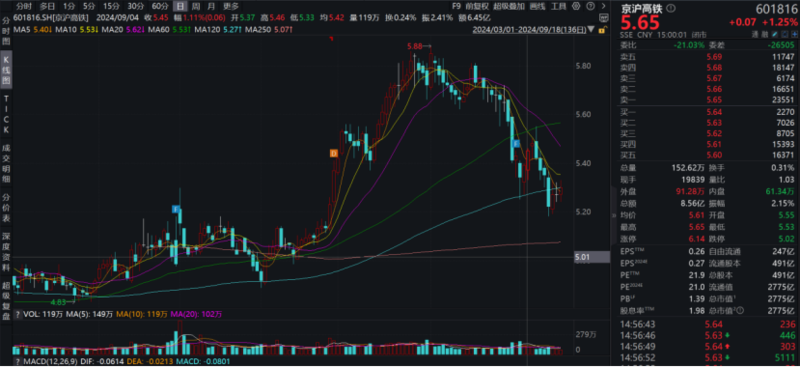Click the 卖五 5.69 order book row

coord(707,56)
